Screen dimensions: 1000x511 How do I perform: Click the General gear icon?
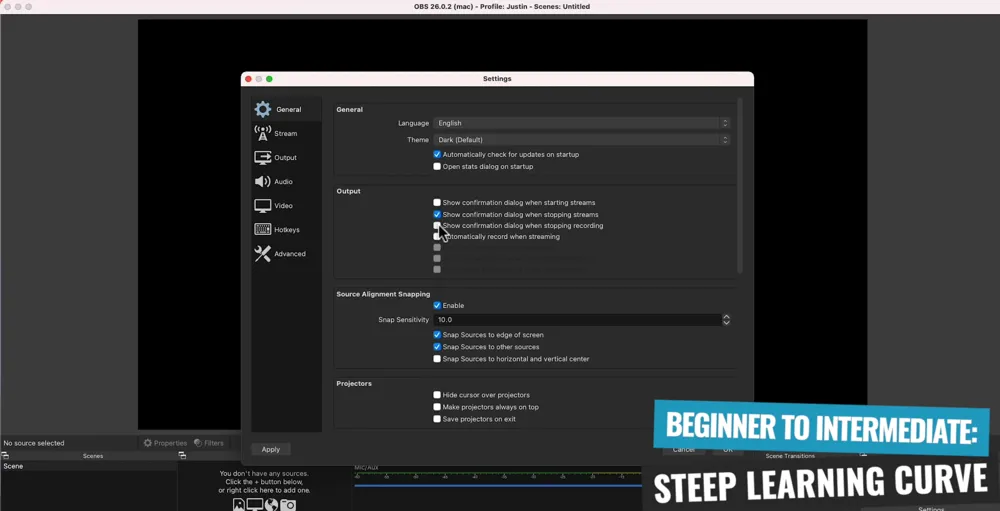click(x=263, y=109)
